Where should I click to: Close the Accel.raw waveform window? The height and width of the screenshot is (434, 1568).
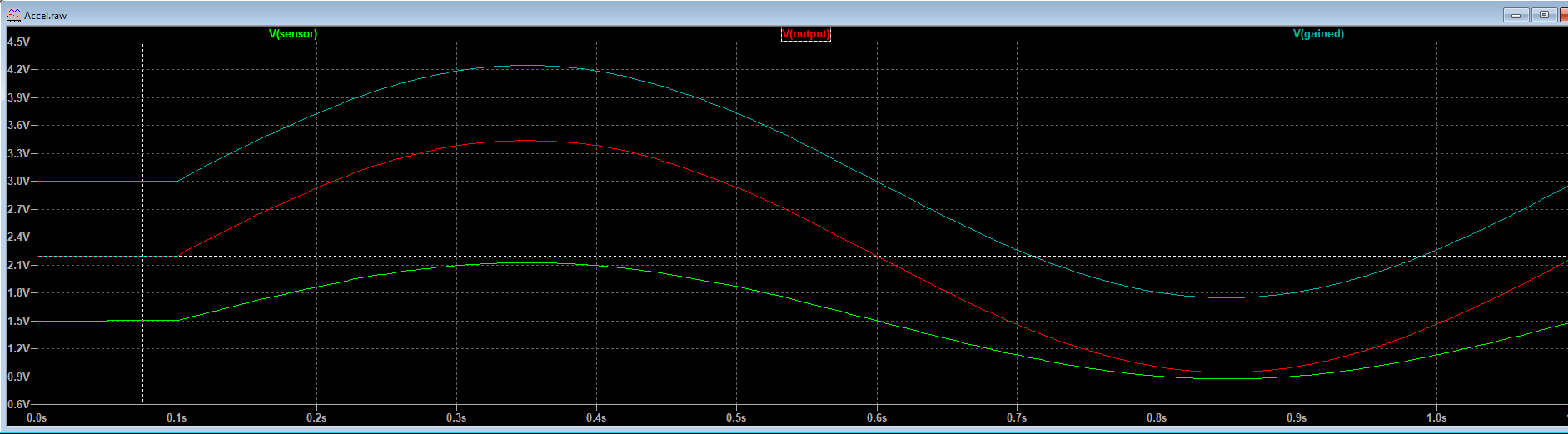point(1563,15)
